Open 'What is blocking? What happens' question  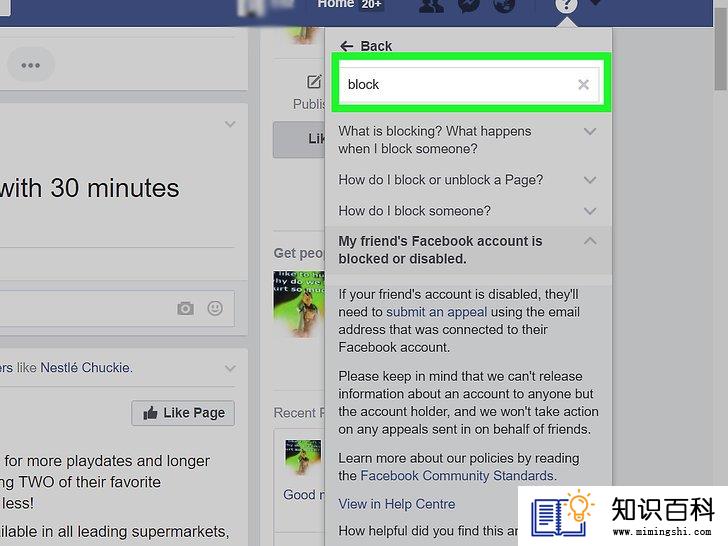coord(435,140)
